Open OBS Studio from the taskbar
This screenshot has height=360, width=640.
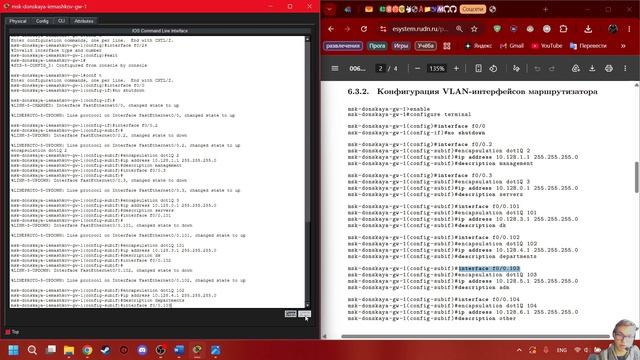pyautogui.click(x=160, y=350)
